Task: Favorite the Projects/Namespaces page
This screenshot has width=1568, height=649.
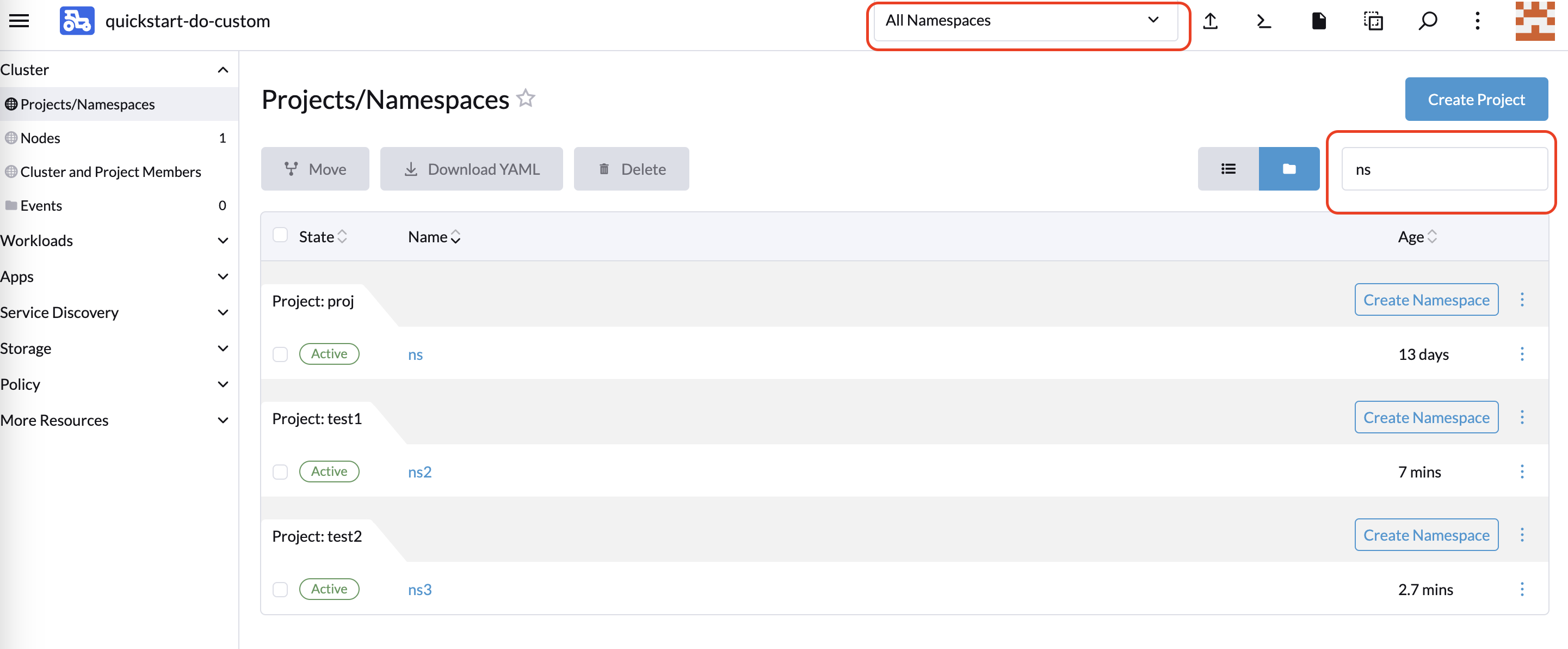Action: (526, 97)
